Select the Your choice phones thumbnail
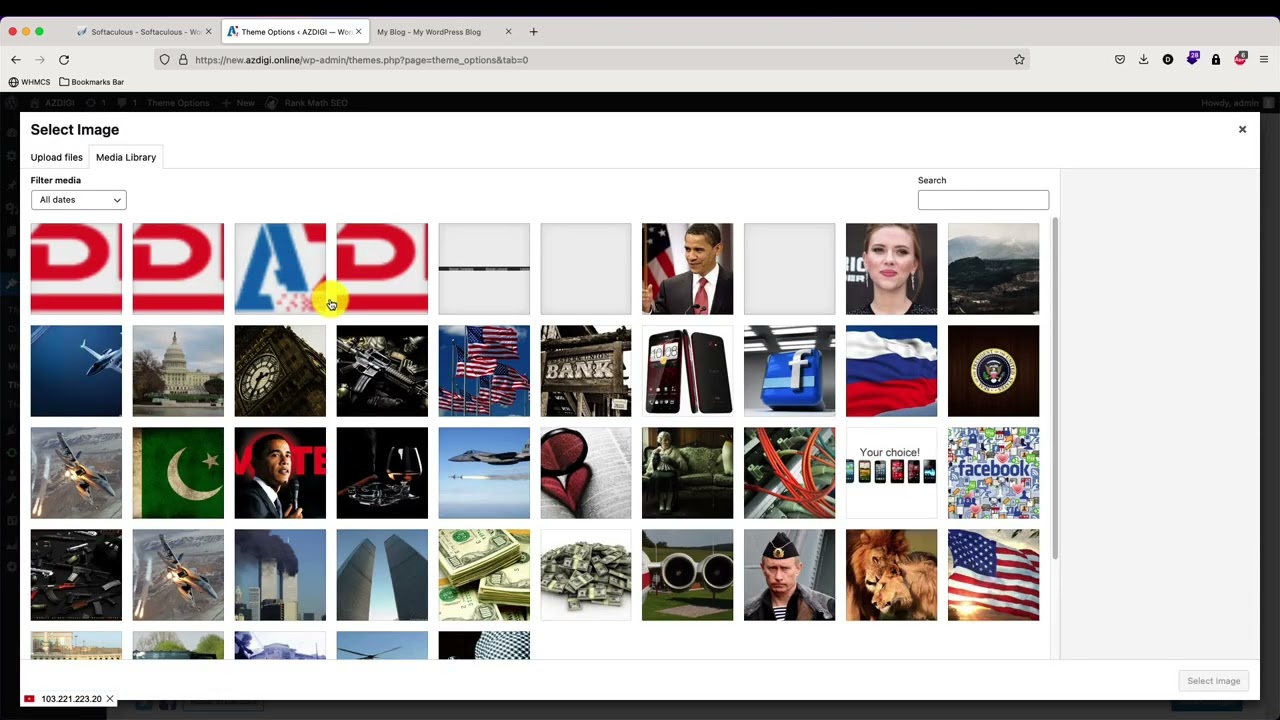 point(891,473)
